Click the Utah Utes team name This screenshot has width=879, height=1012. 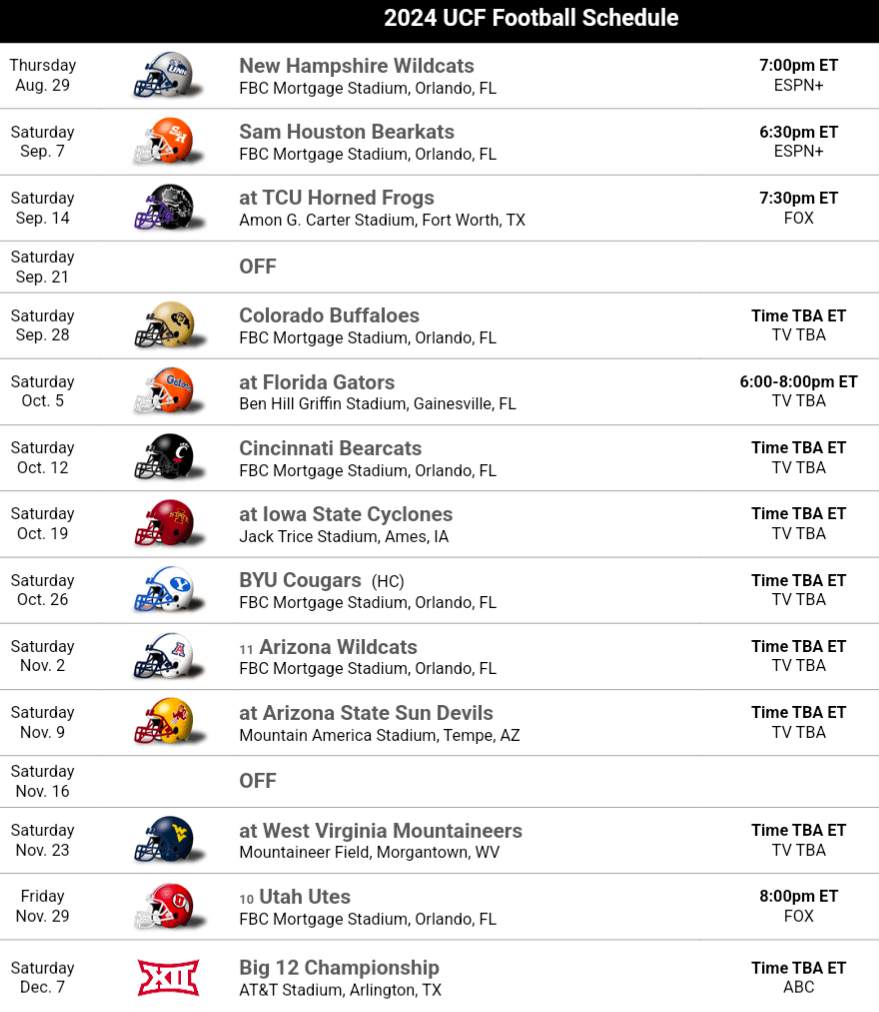304,897
